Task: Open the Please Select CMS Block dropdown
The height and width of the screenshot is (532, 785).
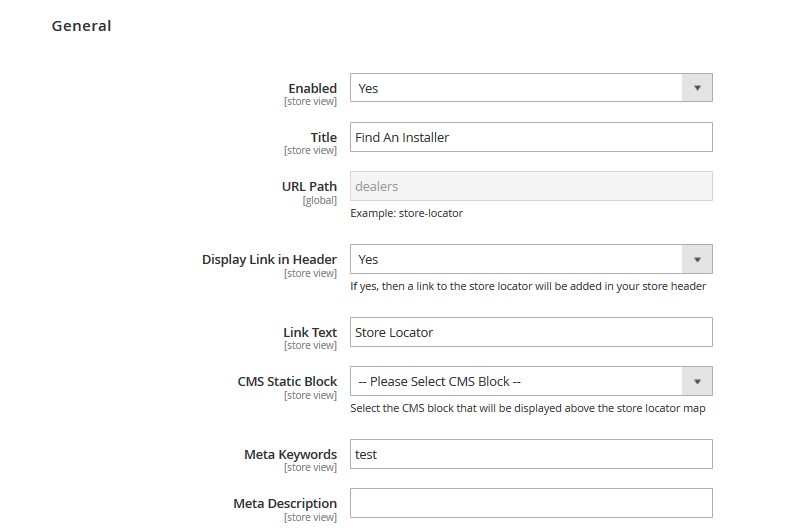Action: tap(531, 381)
